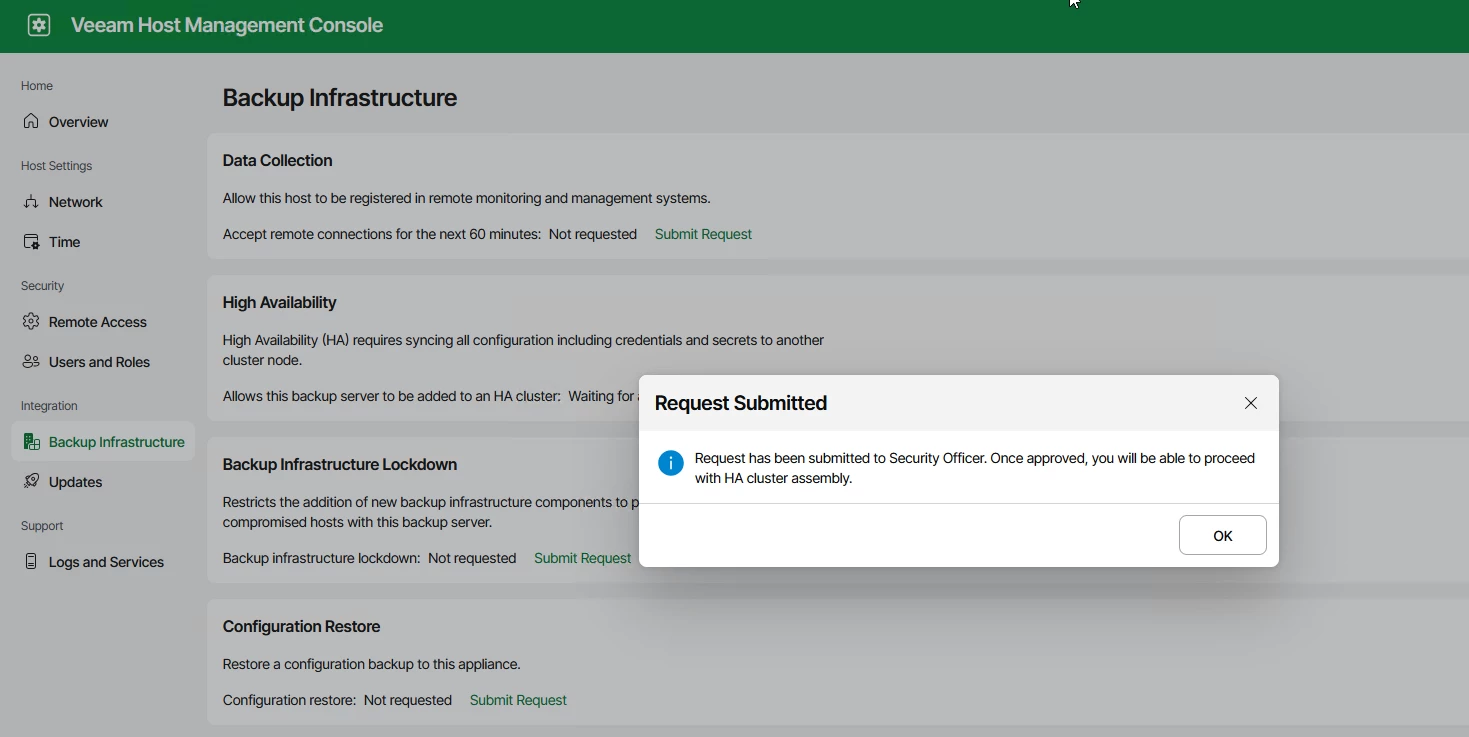Click the Users and Roles people icon
This screenshot has width=1469, height=737.
pyautogui.click(x=31, y=361)
